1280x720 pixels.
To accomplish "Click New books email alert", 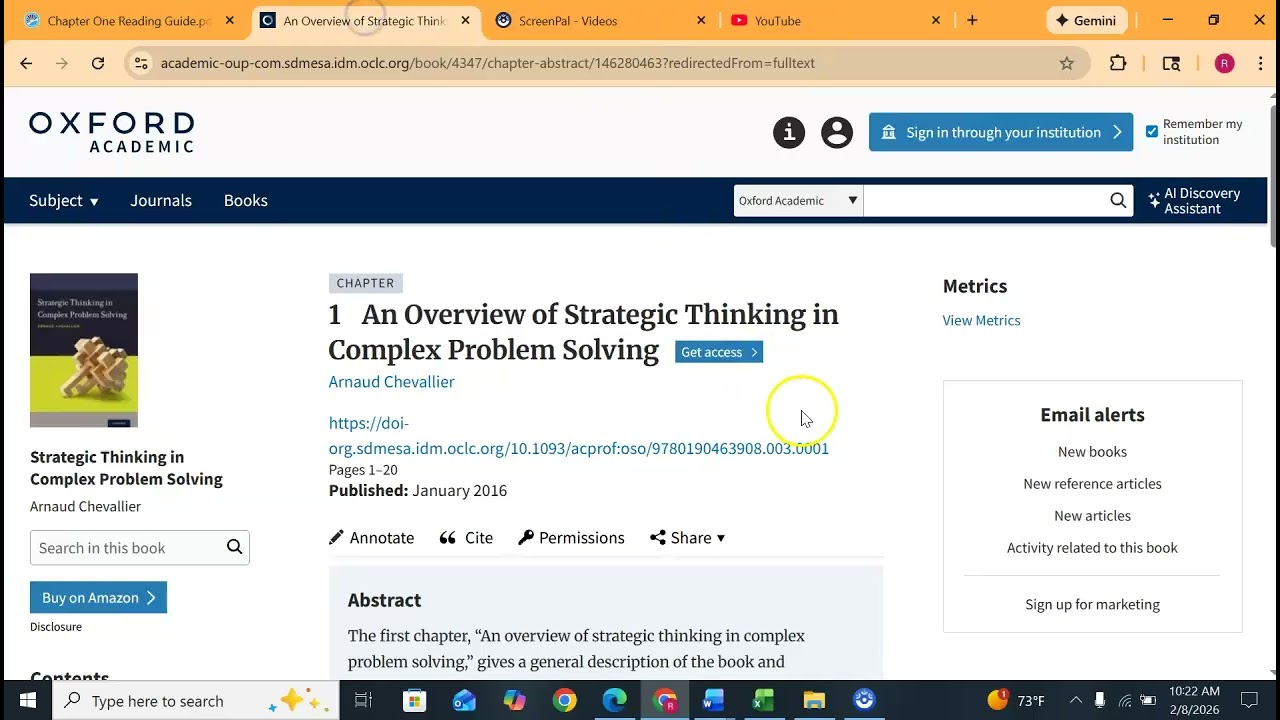I will [1092, 451].
